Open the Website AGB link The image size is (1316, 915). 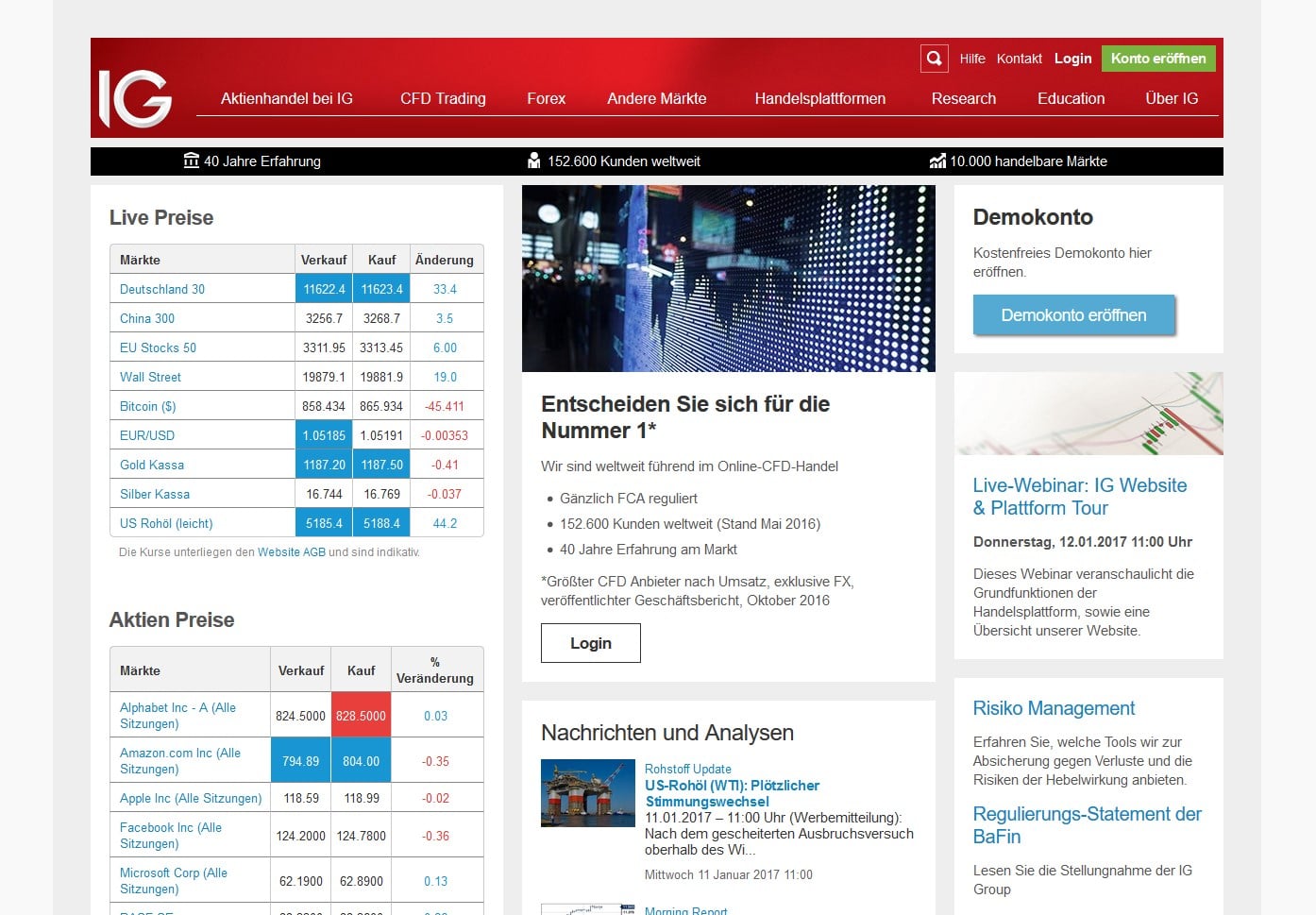292,552
